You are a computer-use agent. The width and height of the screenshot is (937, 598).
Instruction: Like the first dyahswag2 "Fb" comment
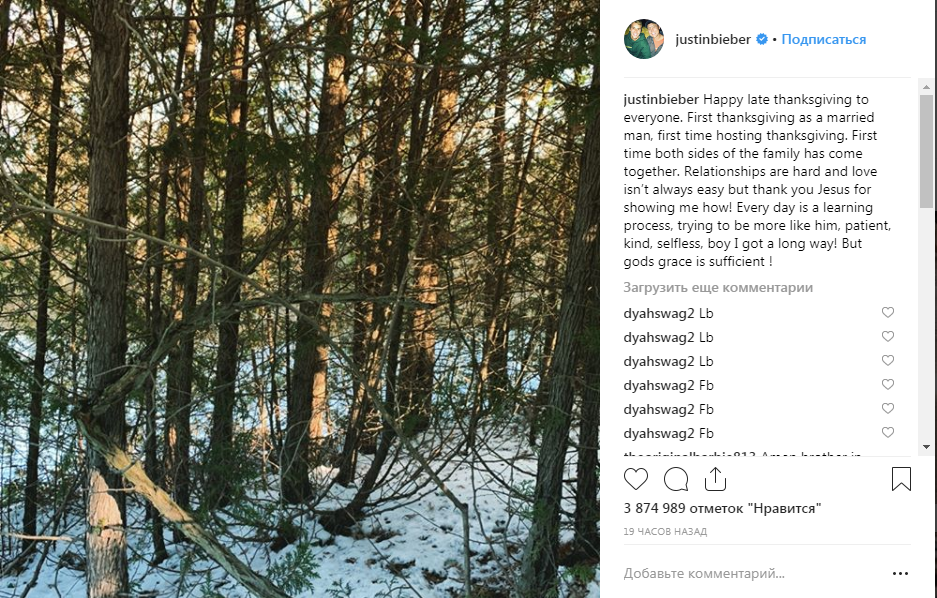coord(887,385)
